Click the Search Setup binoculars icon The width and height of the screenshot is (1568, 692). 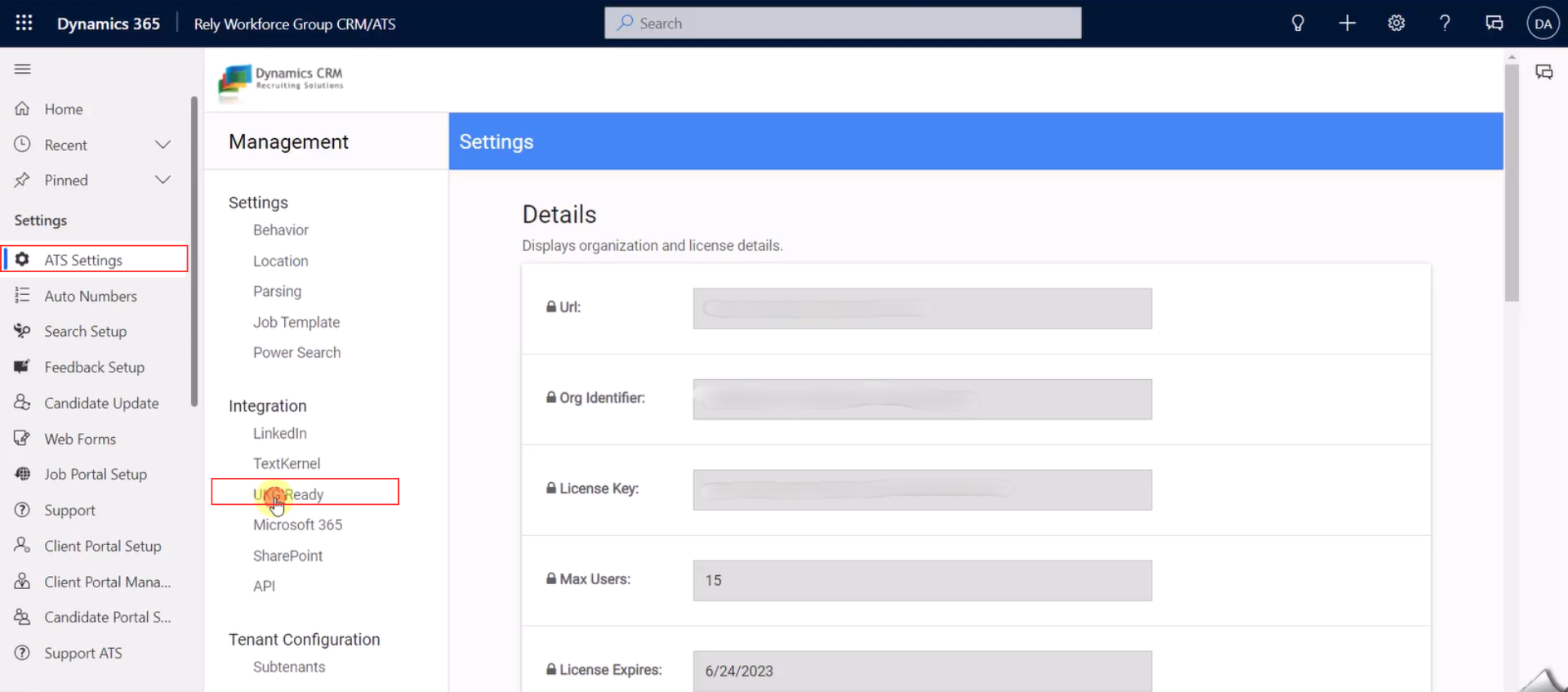[22, 331]
